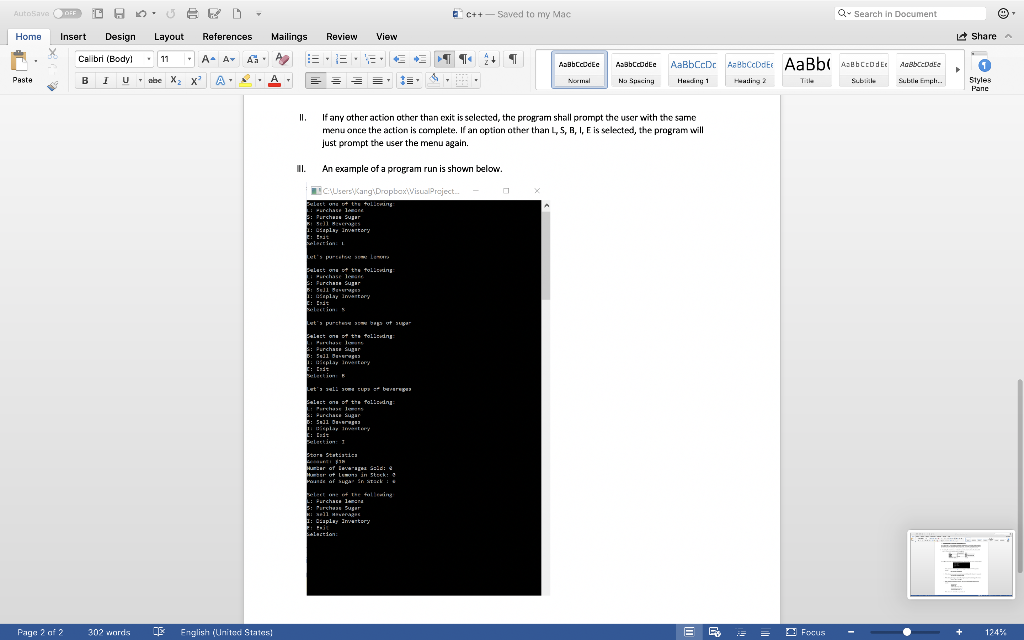Toggle Left-to-Right text direction
Image resolution: width=1024 pixels, height=640 pixels.
pos(444,59)
